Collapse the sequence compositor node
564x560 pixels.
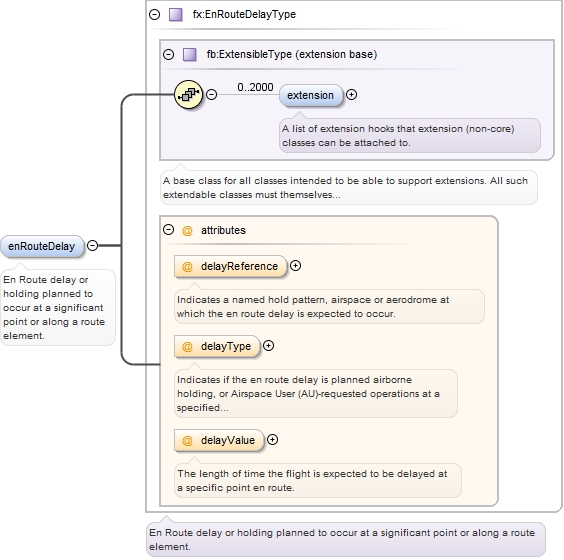[x=212, y=95]
